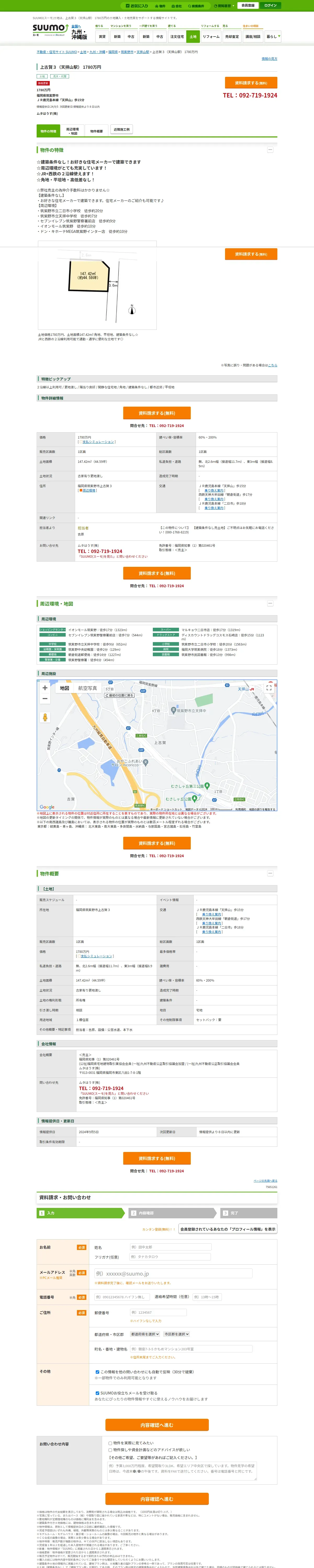This screenshot has width=314, height=1568.
Task: Open 支払シミュレーション link in detail table
Action: click(x=98, y=442)
